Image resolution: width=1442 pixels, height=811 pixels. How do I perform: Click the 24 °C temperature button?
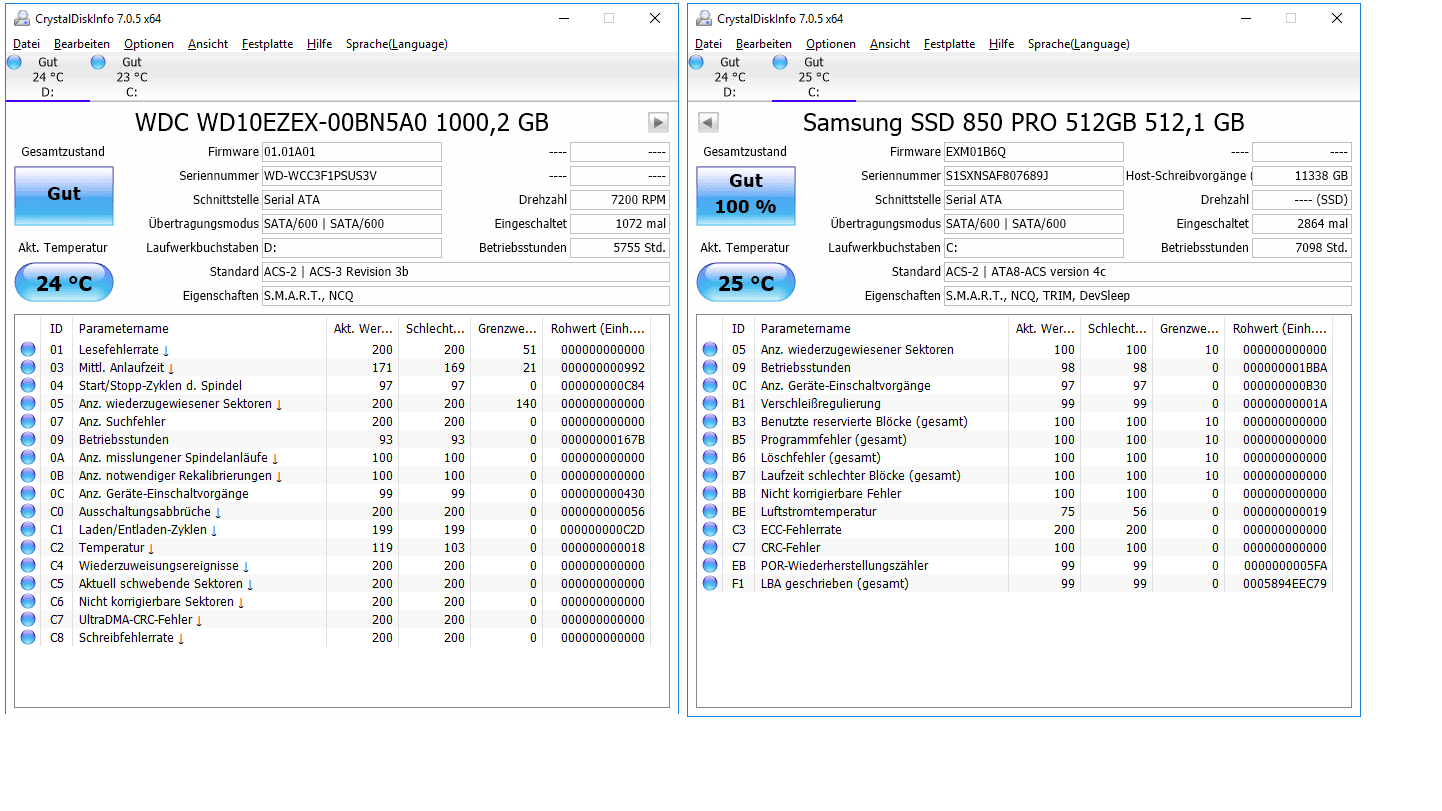64,283
